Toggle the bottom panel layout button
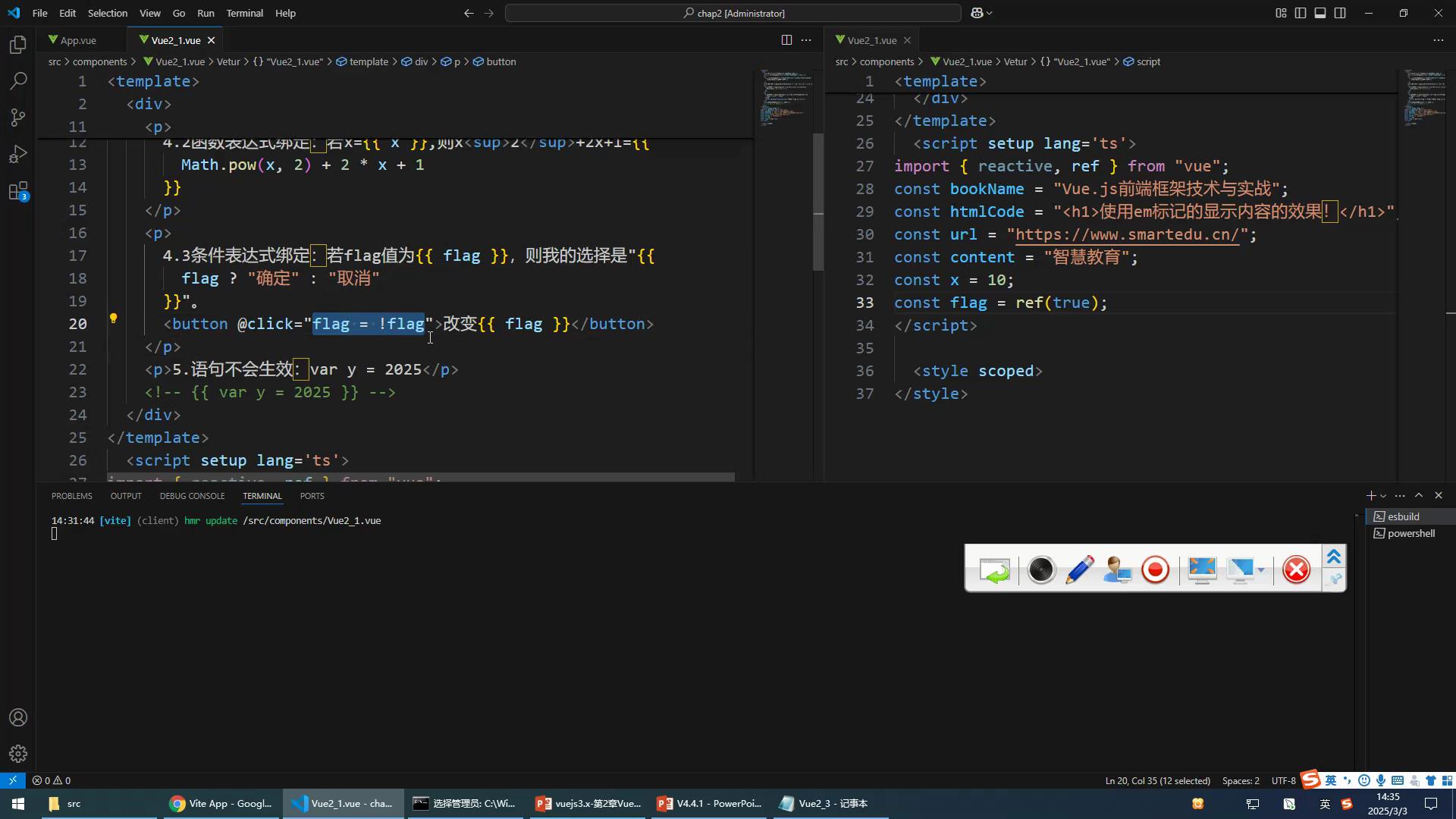This screenshot has width=1456, height=819. click(1320, 13)
